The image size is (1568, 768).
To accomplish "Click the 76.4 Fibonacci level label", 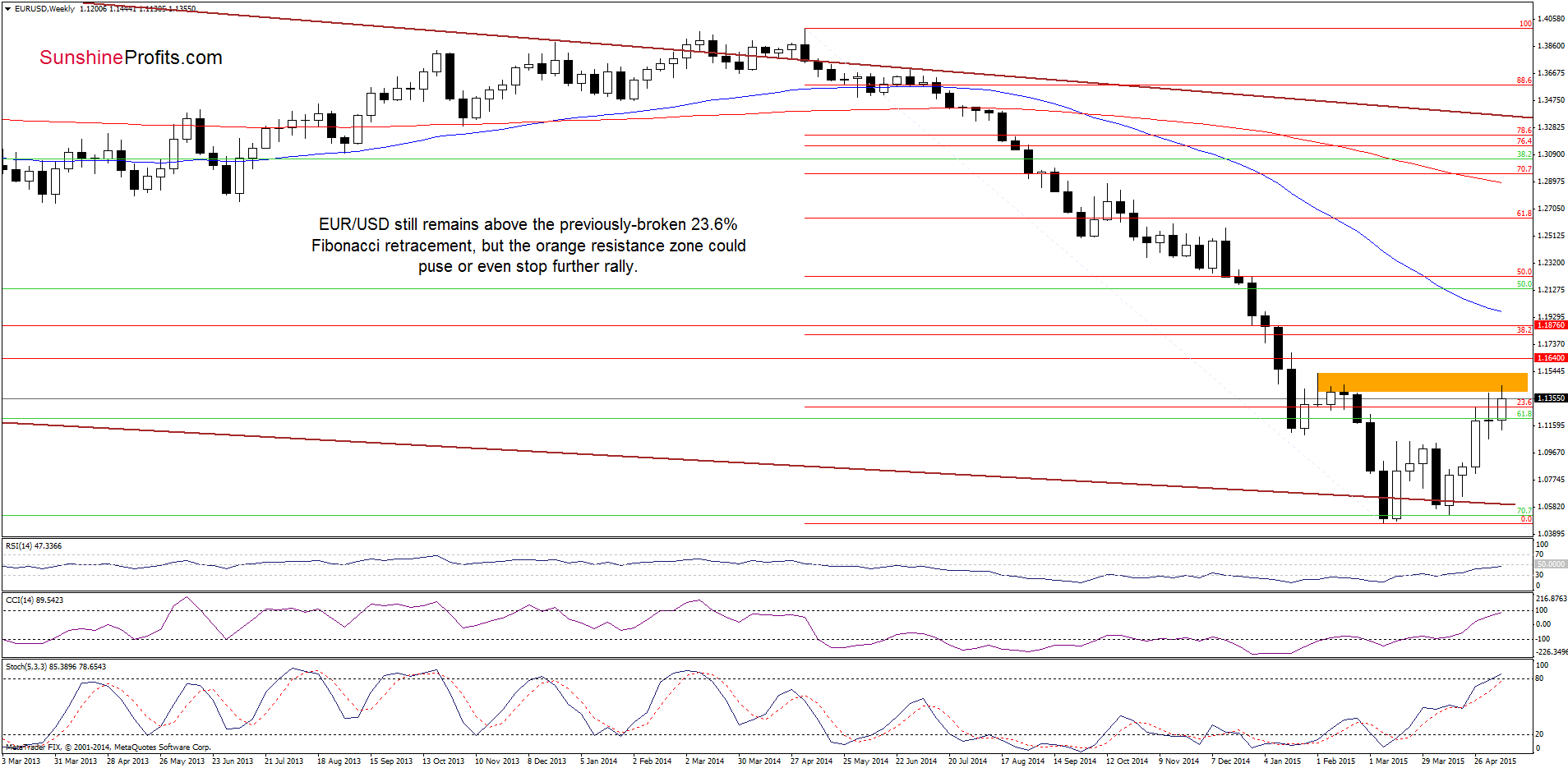I will (1524, 141).
